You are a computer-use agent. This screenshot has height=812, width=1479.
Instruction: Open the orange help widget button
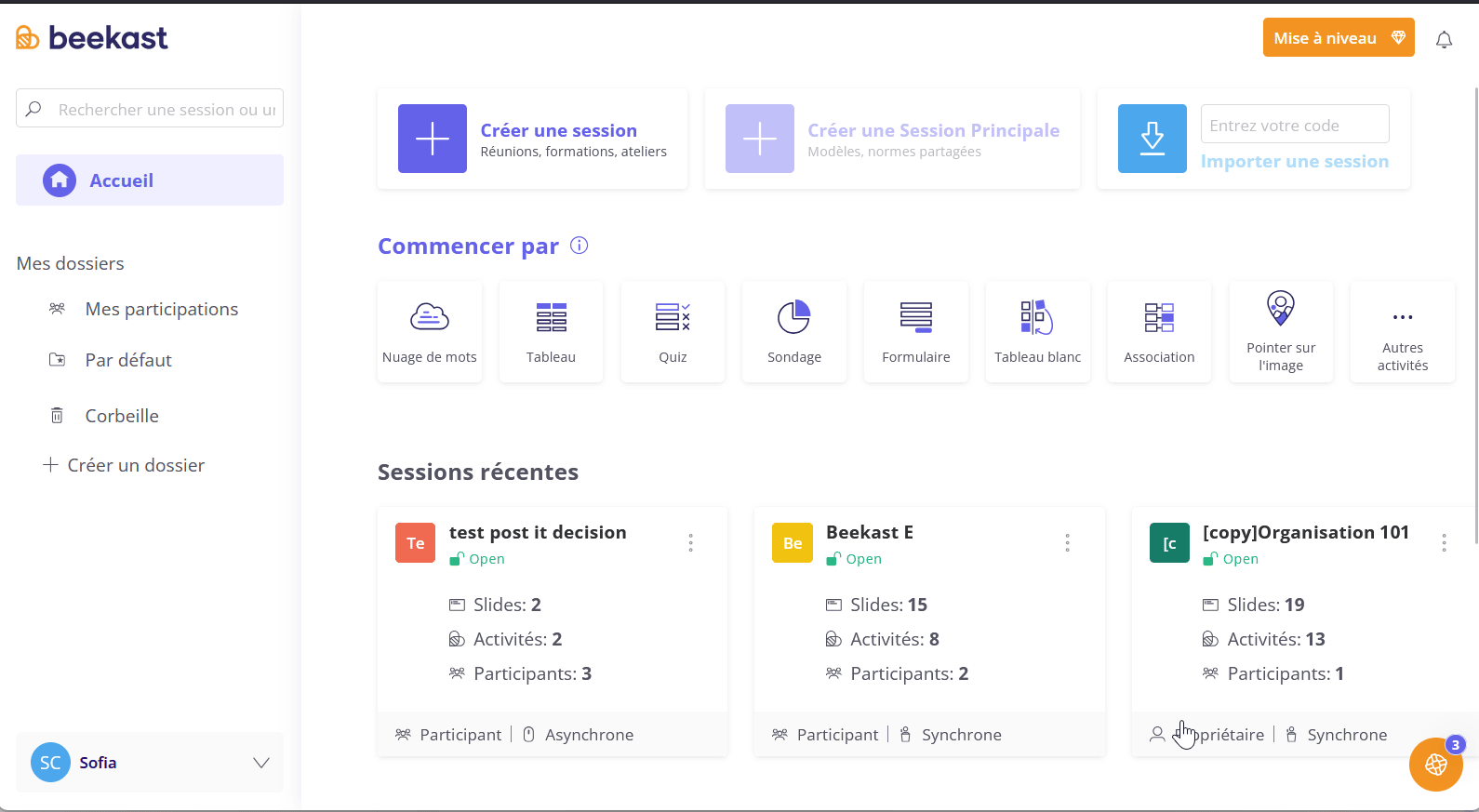pyautogui.click(x=1436, y=765)
